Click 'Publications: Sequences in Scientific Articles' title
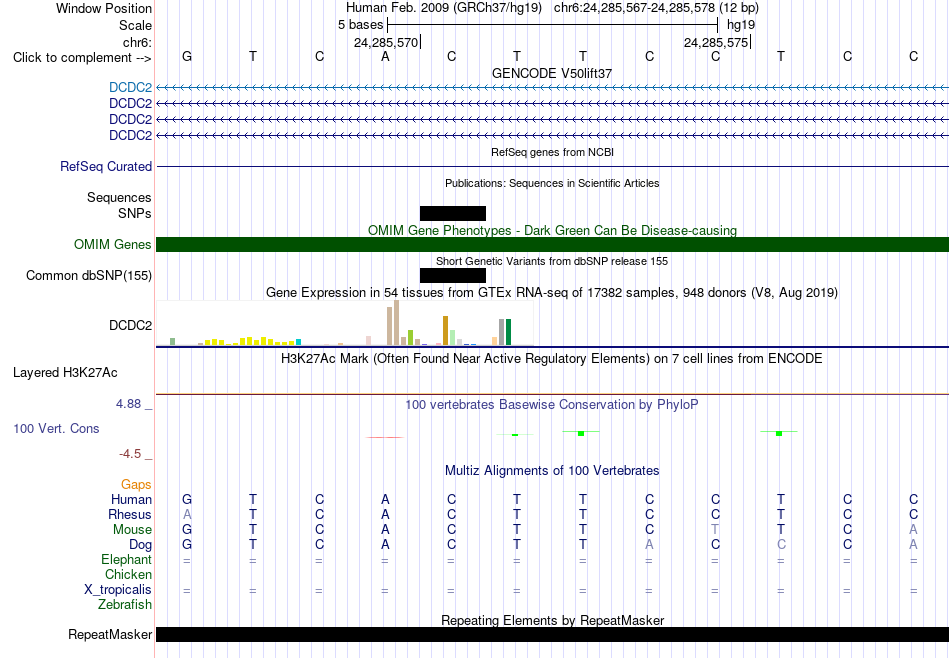 [x=552, y=183]
